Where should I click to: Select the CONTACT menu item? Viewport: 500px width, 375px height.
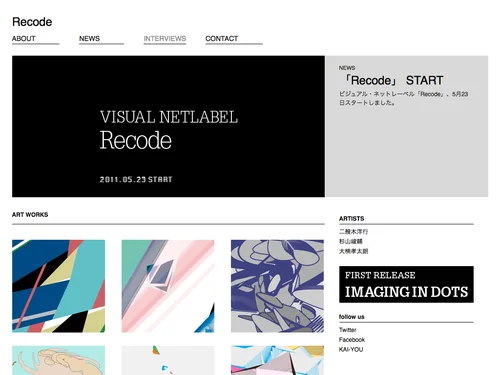coord(222,39)
